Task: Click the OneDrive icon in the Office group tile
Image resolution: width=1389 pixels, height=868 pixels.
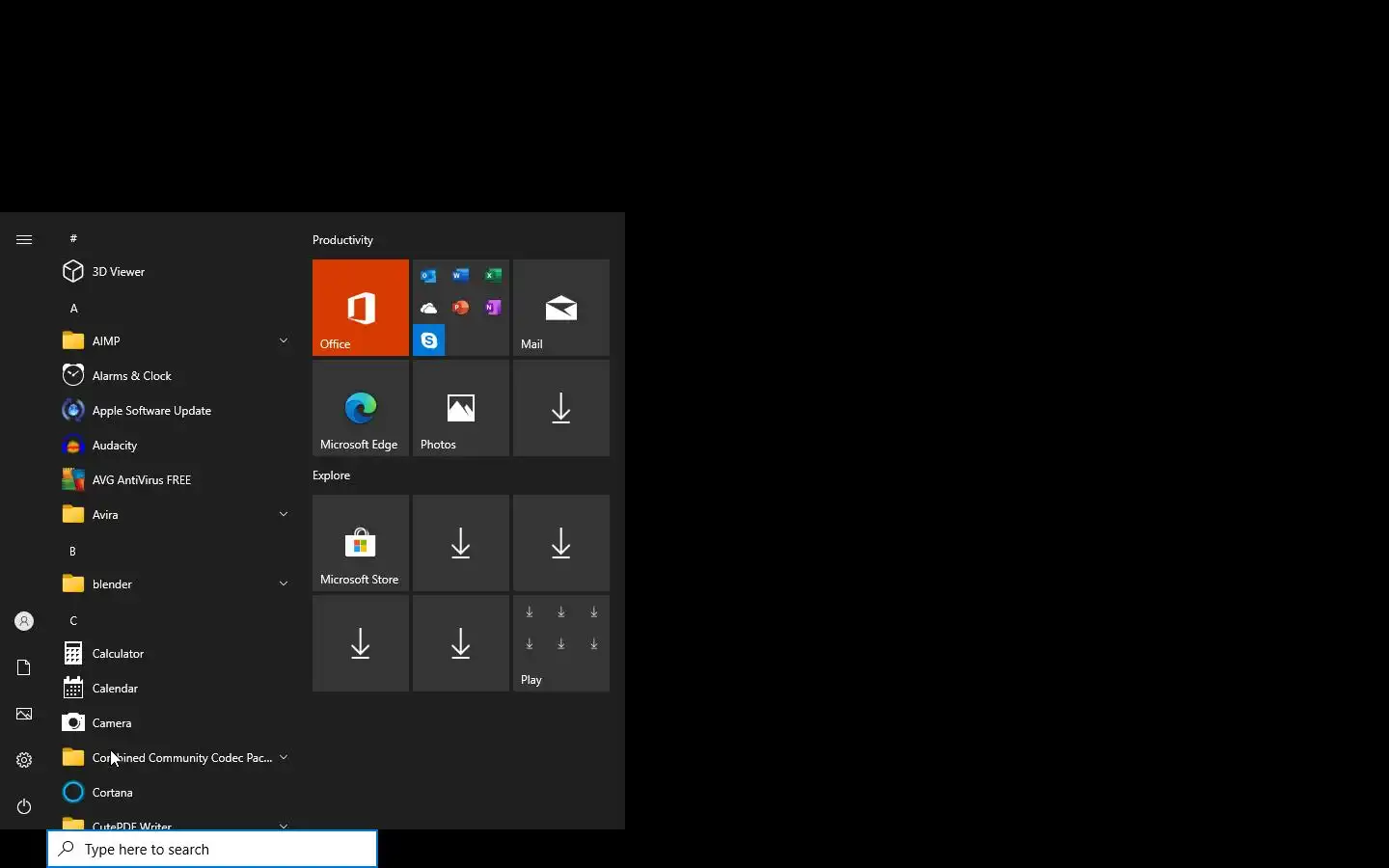Action: 429,308
